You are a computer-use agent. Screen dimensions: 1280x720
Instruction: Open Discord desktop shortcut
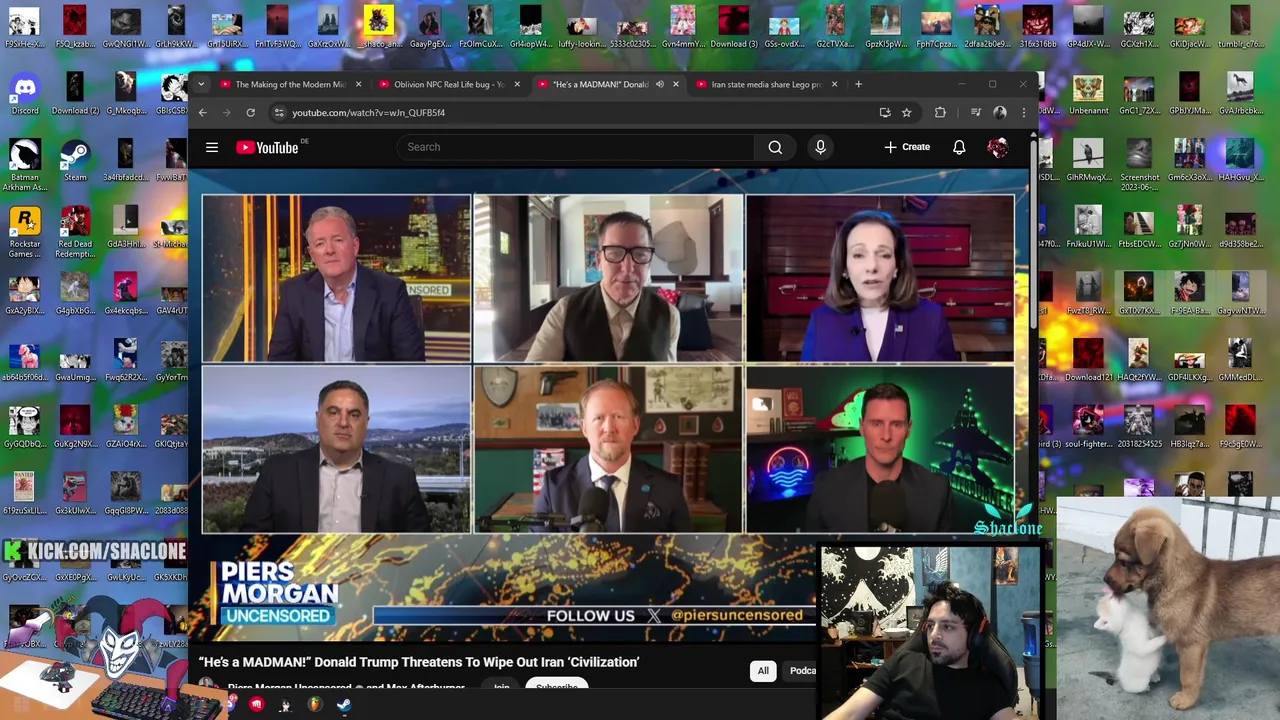(24, 95)
